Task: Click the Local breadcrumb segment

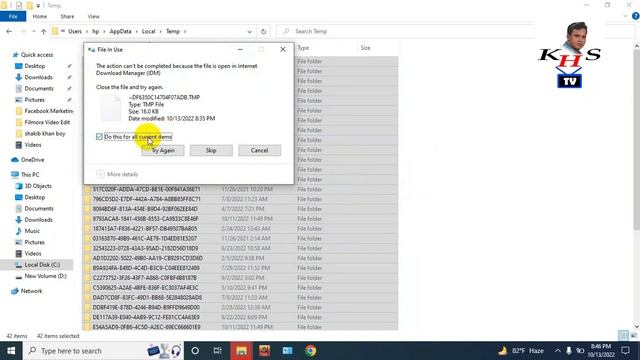Action: (149, 31)
